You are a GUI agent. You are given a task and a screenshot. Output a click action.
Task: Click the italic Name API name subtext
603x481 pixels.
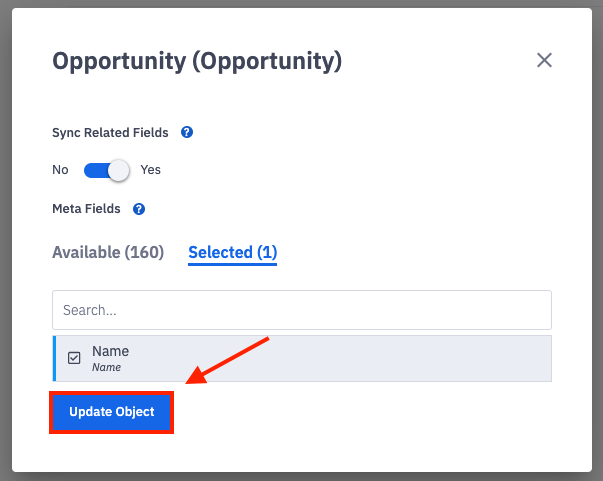(x=106, y=368)
